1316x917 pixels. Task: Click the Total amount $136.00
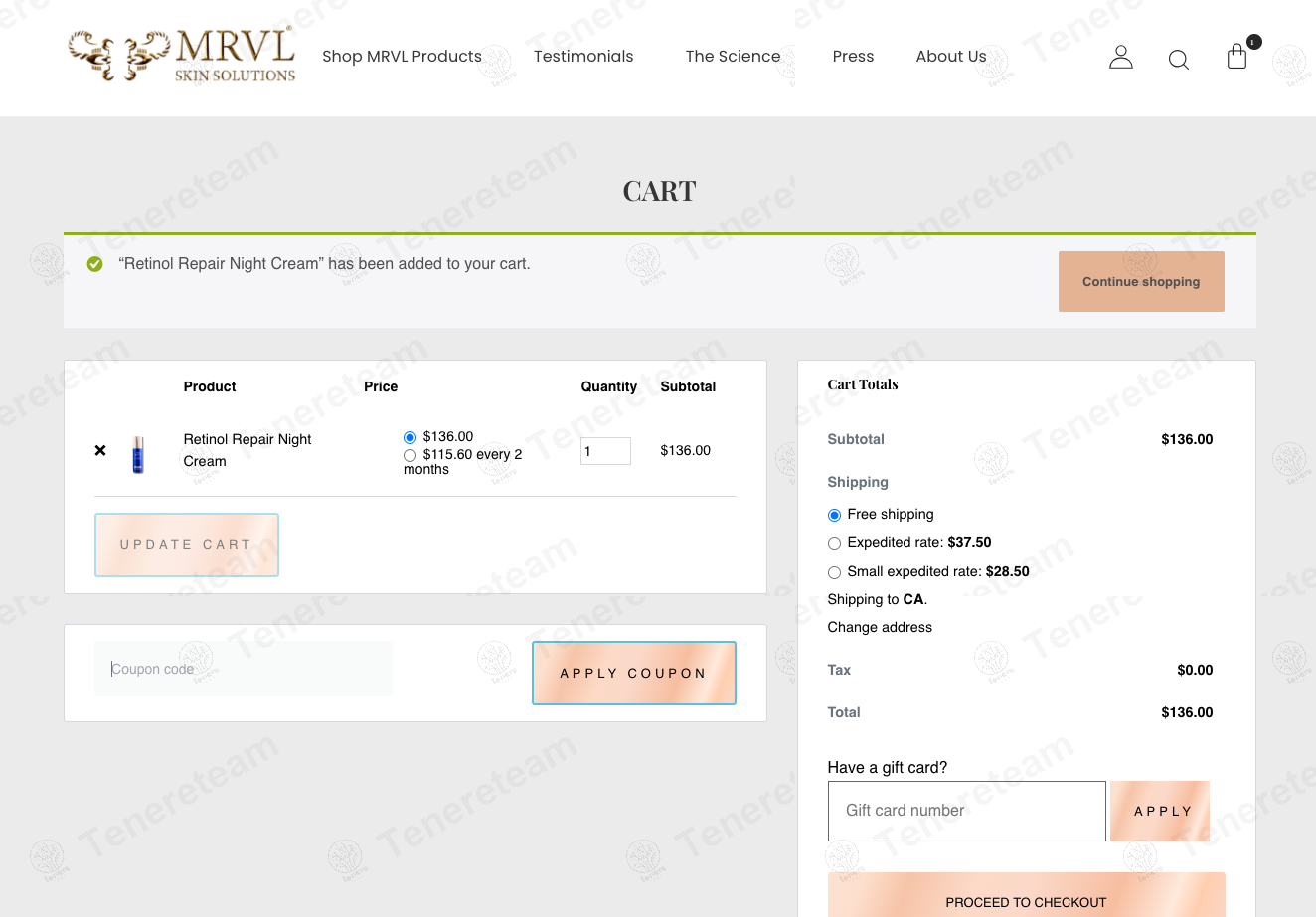tap(1187, 712)
